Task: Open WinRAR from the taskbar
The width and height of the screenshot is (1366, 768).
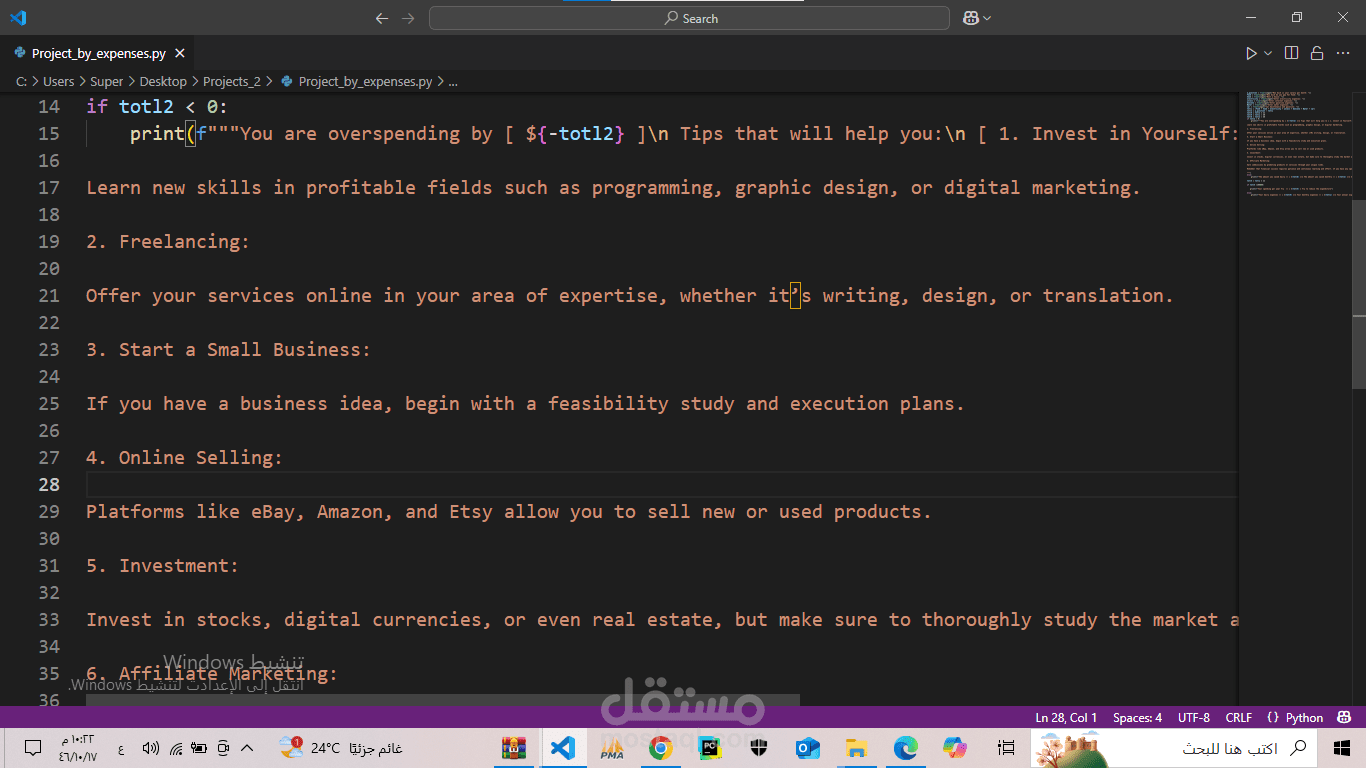Action: coord(514,748)
